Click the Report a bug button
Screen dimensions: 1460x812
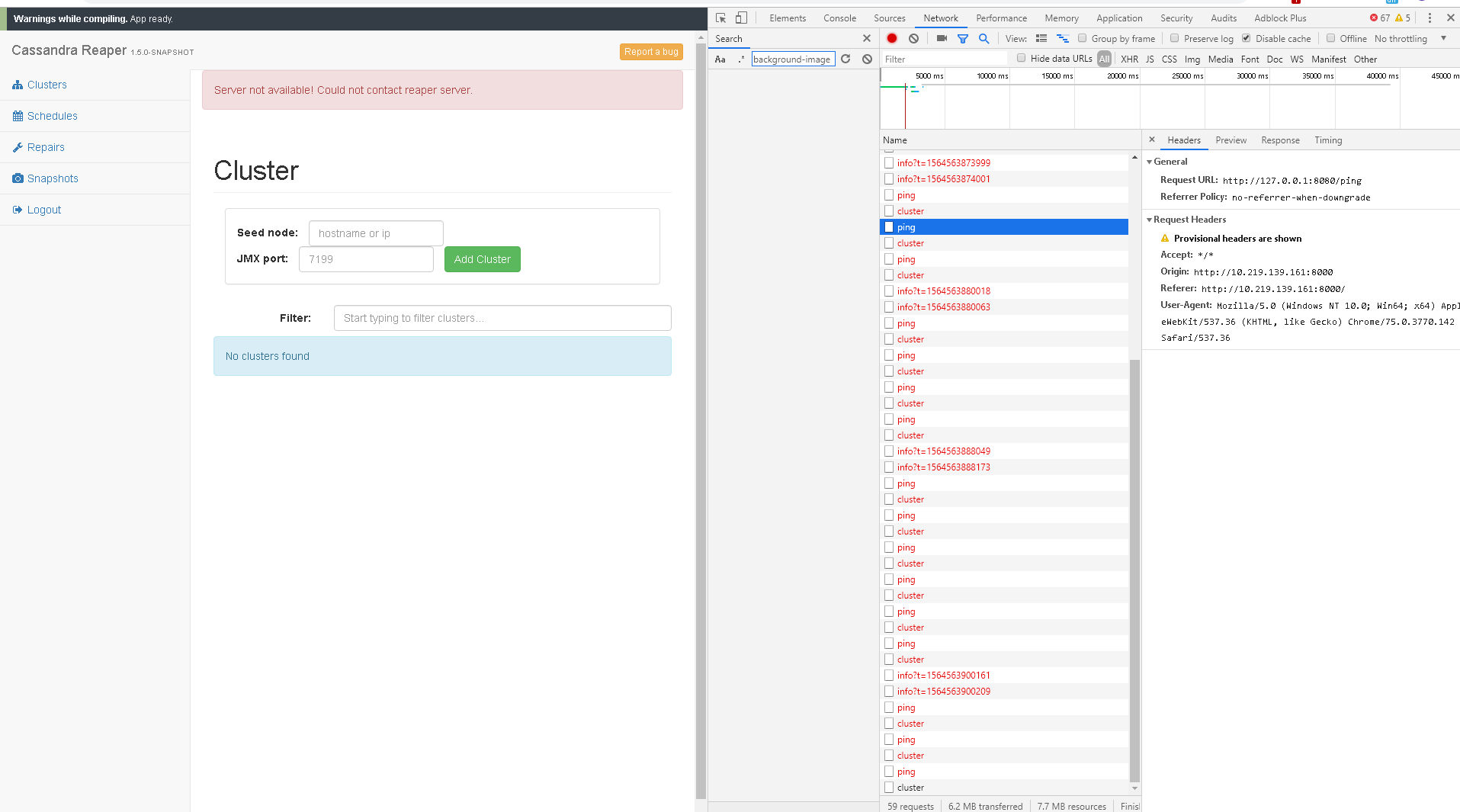[x=650, y=51]
